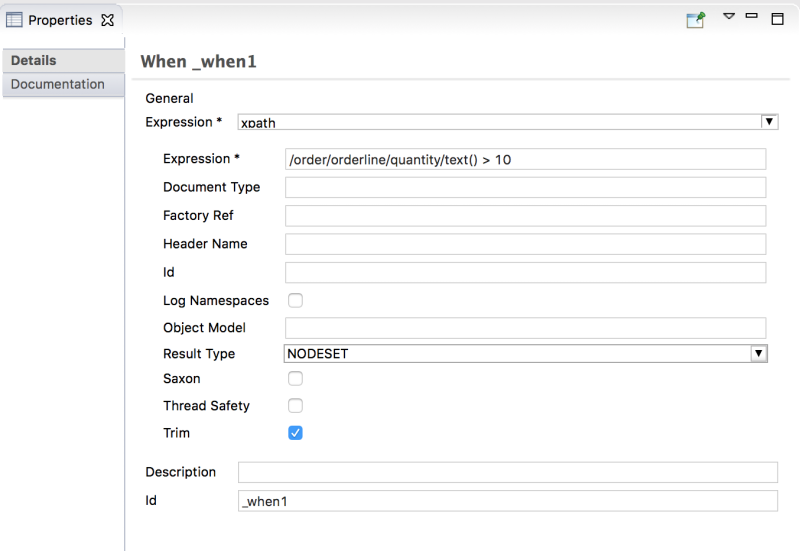Maximize the Properties view
This screenshot has height=551, width=800.
point(777,19)
